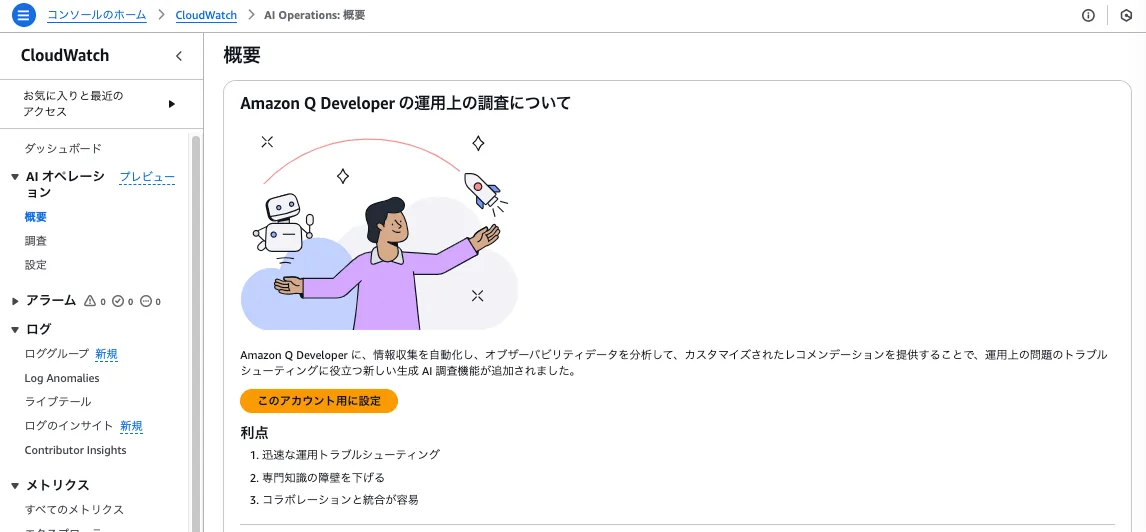
Task: Collapse the CloudWatch sidebar with the chevron
Action: 178,56
